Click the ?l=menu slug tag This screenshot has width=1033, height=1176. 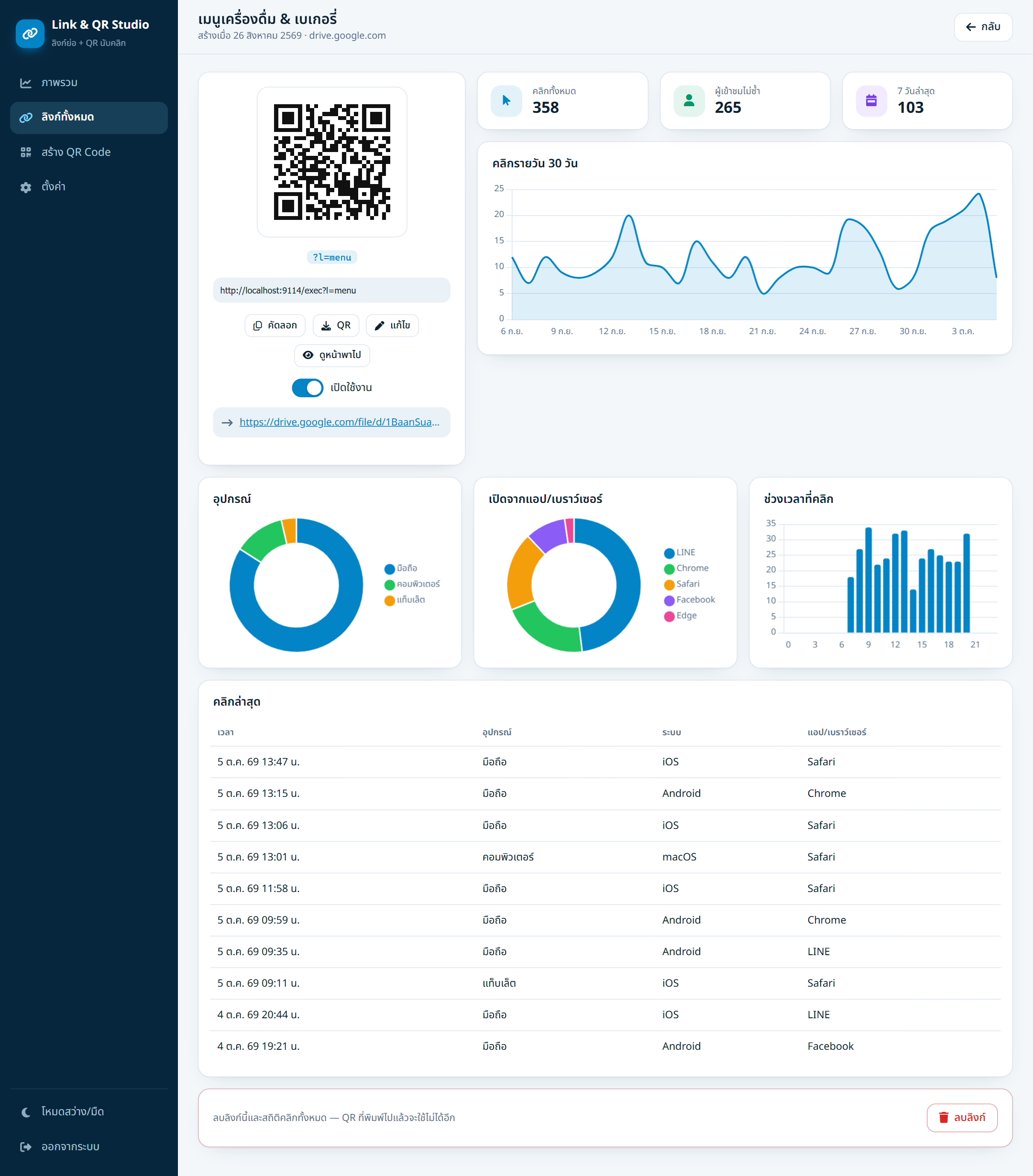pyautogui.click(x=332, y=257)
